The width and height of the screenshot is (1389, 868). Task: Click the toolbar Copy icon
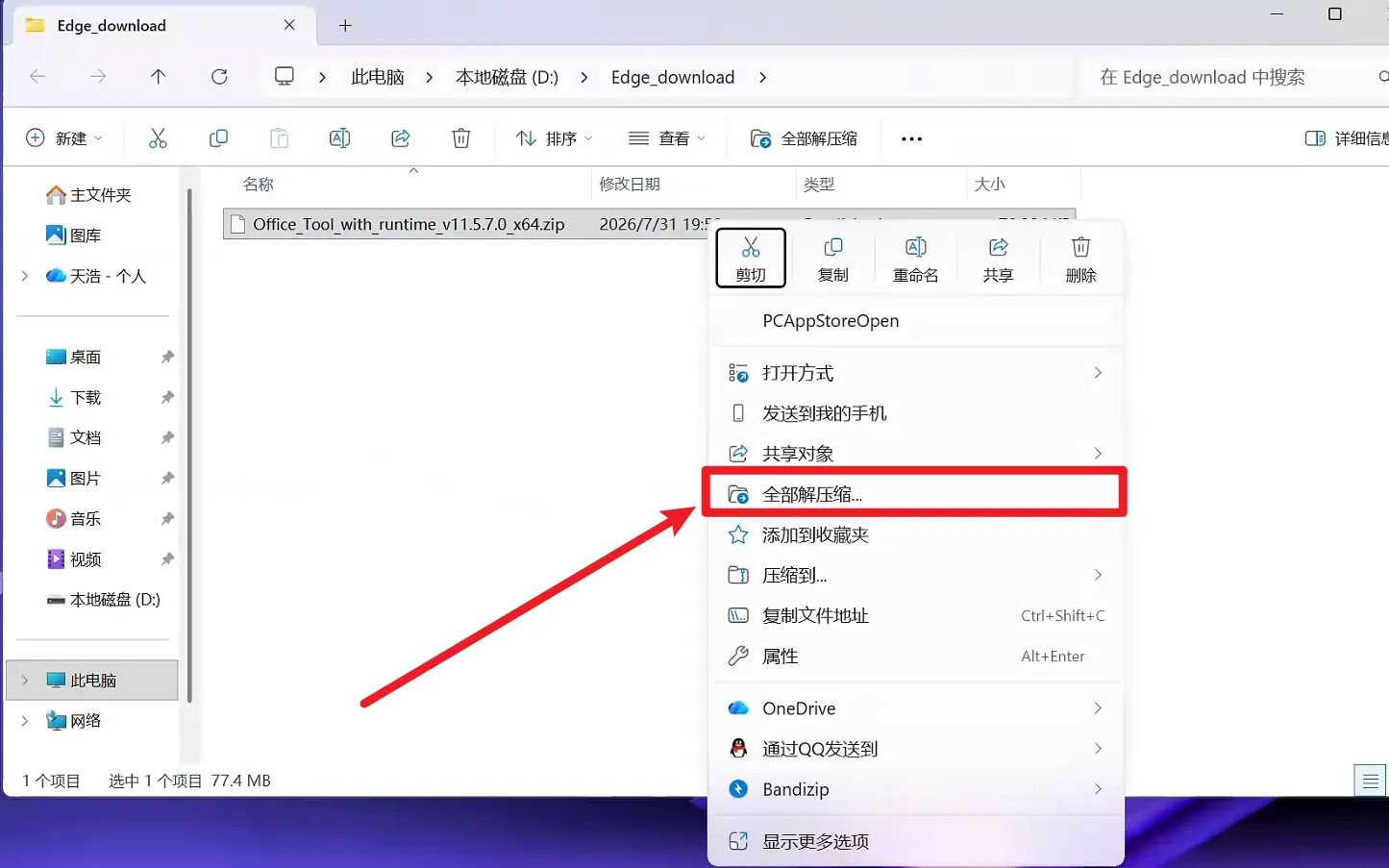[x=218, y=138]
